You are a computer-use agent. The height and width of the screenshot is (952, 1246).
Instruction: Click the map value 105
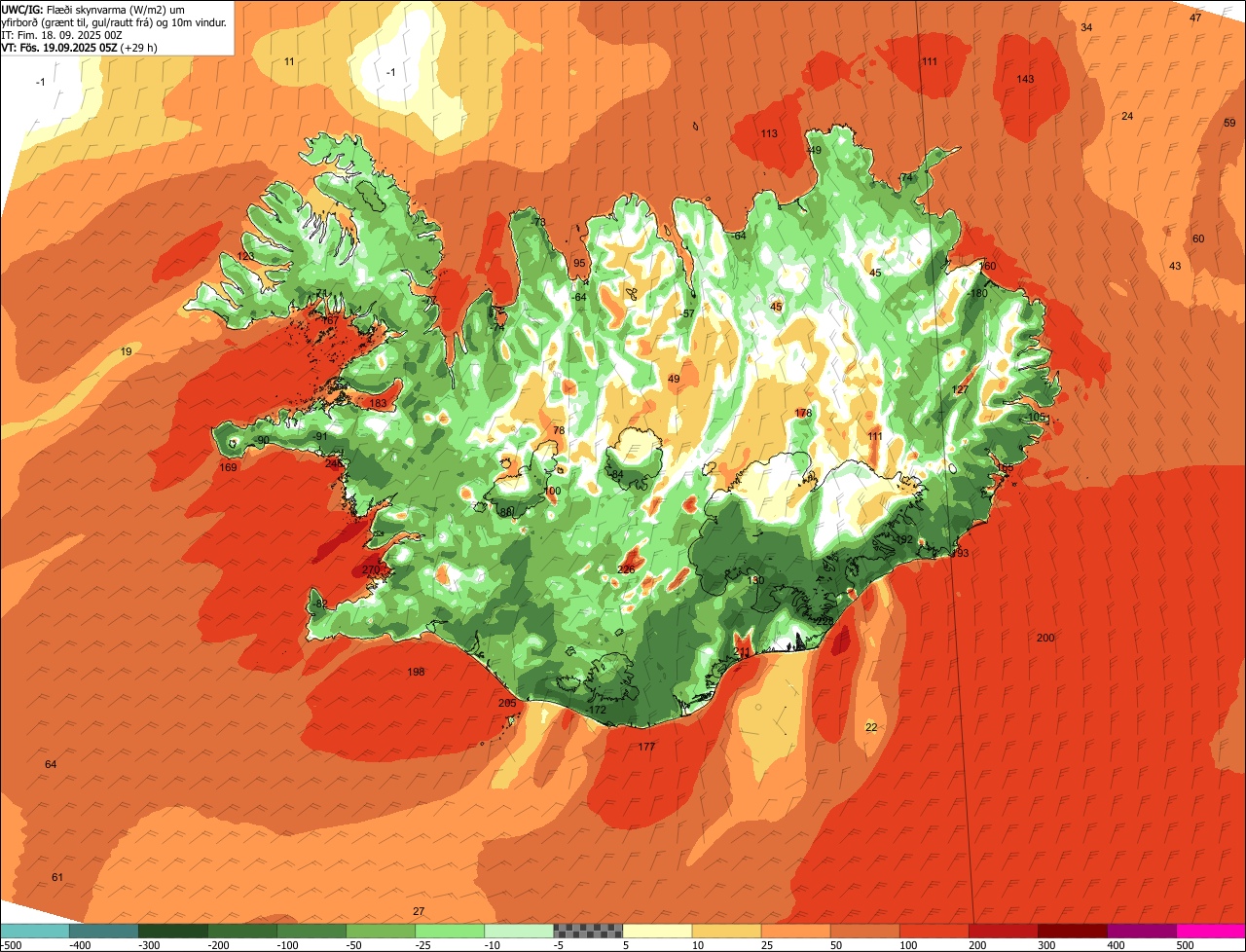(1035, 417)
